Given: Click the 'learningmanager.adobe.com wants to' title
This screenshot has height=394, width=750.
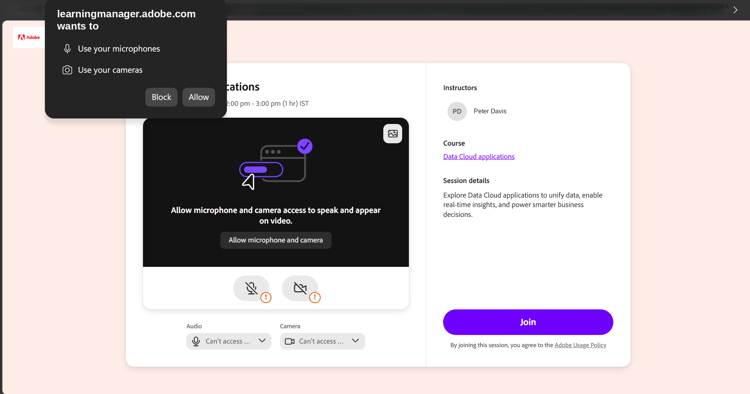Looking at the screenshot, I should (x=126, y=20).
